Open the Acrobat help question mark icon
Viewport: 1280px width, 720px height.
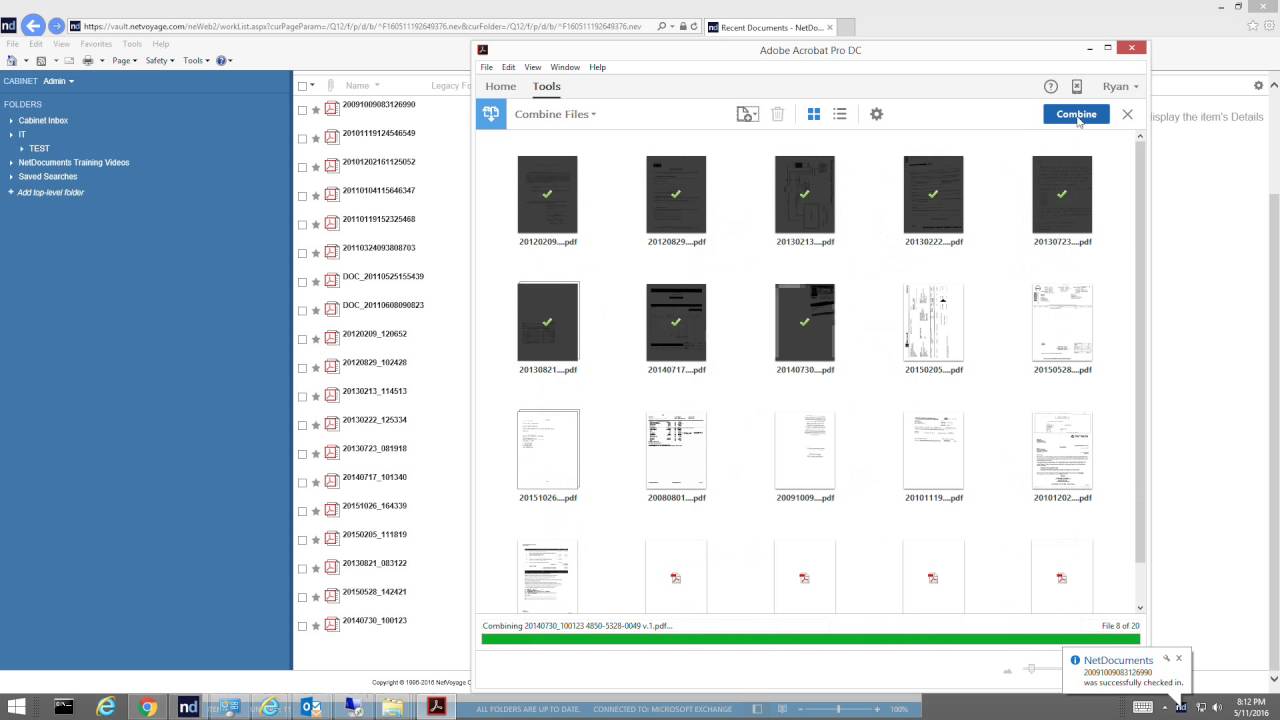1051,87
